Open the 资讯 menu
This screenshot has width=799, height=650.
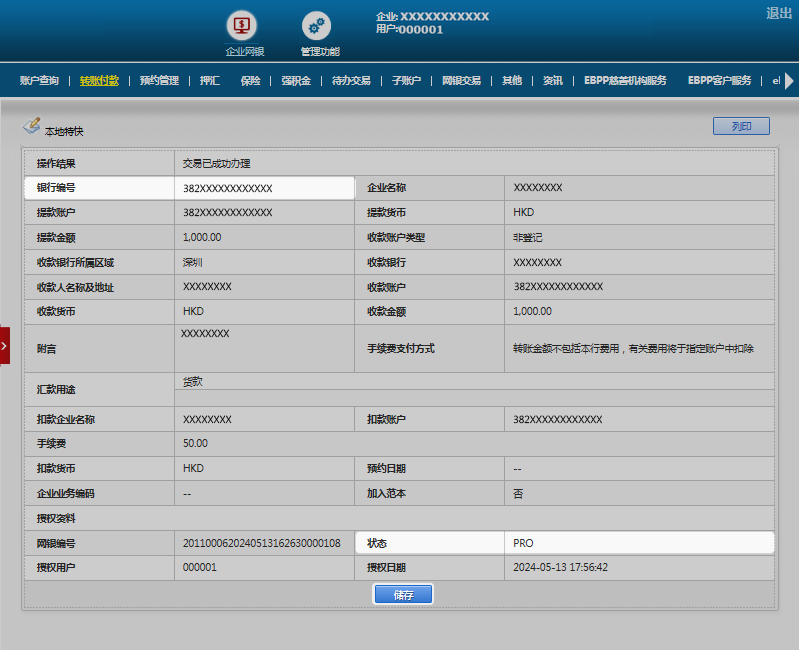552,80
